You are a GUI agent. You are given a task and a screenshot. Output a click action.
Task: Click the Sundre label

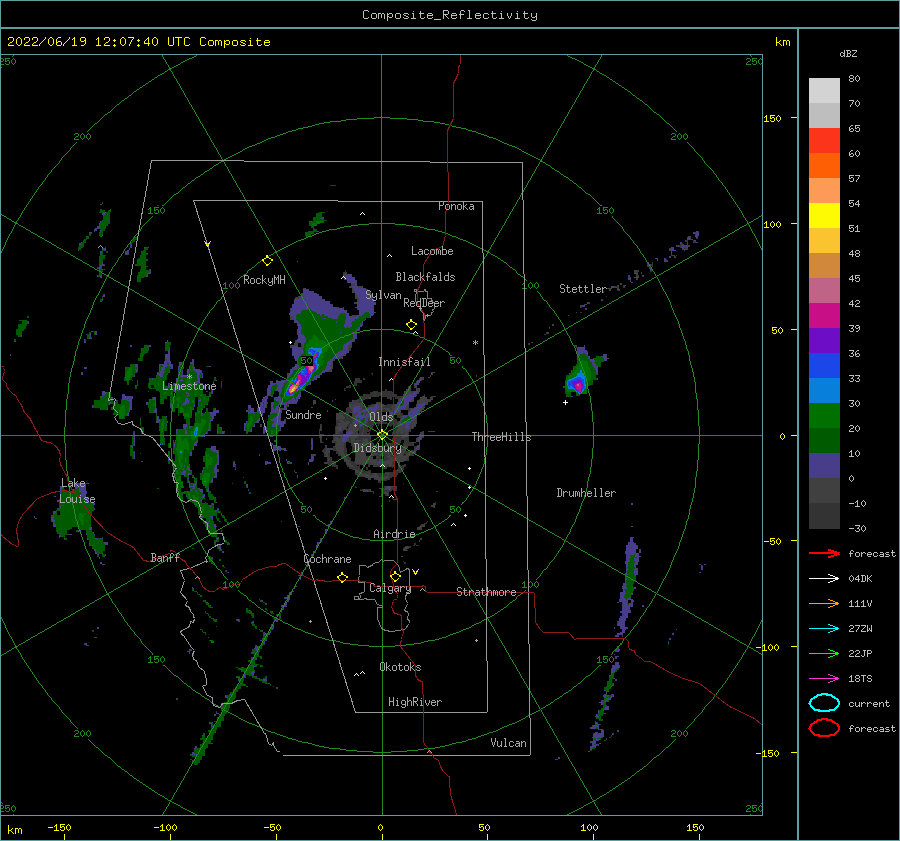[304, 415]
